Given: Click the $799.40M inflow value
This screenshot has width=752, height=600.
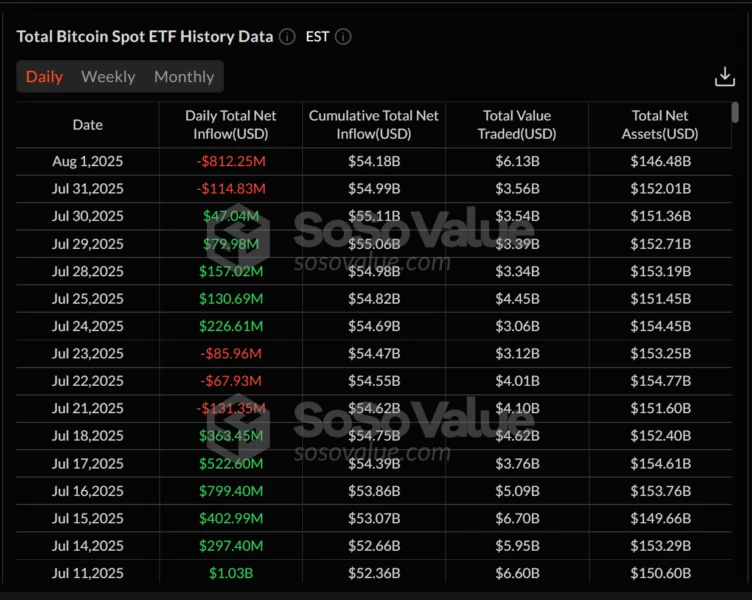Looking at the screenshot, I should tap(231, 491).
